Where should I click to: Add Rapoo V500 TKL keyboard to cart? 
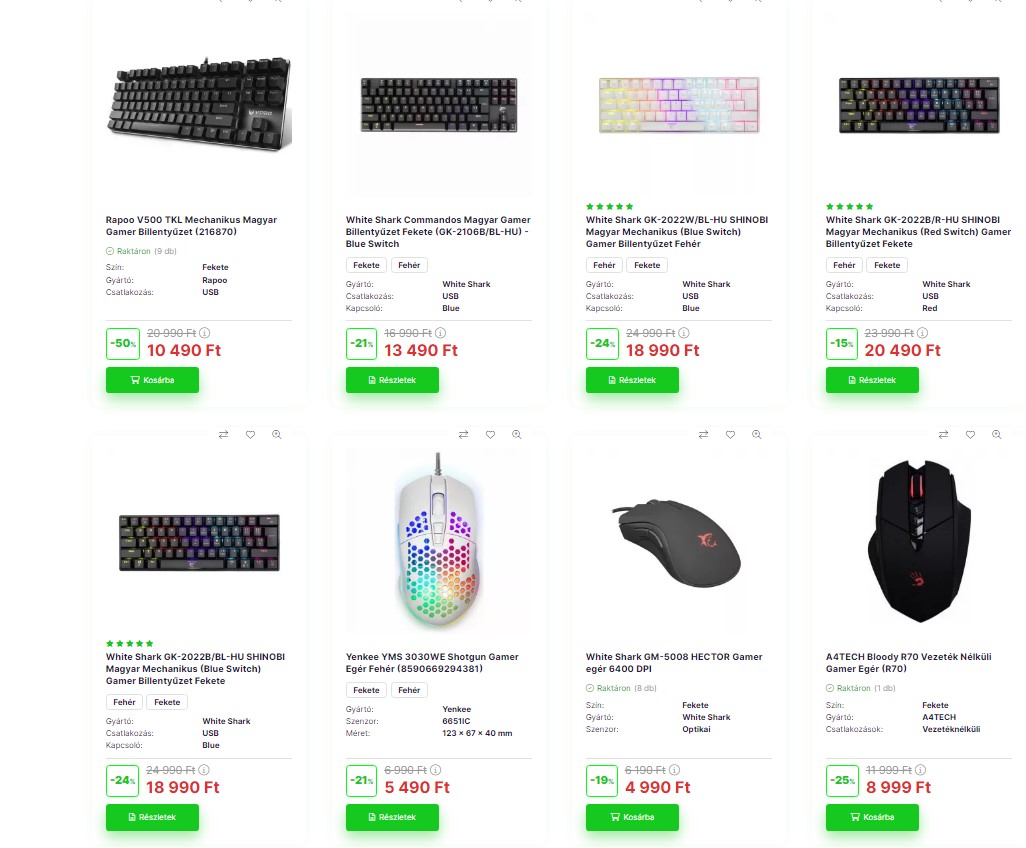point(152,380)
